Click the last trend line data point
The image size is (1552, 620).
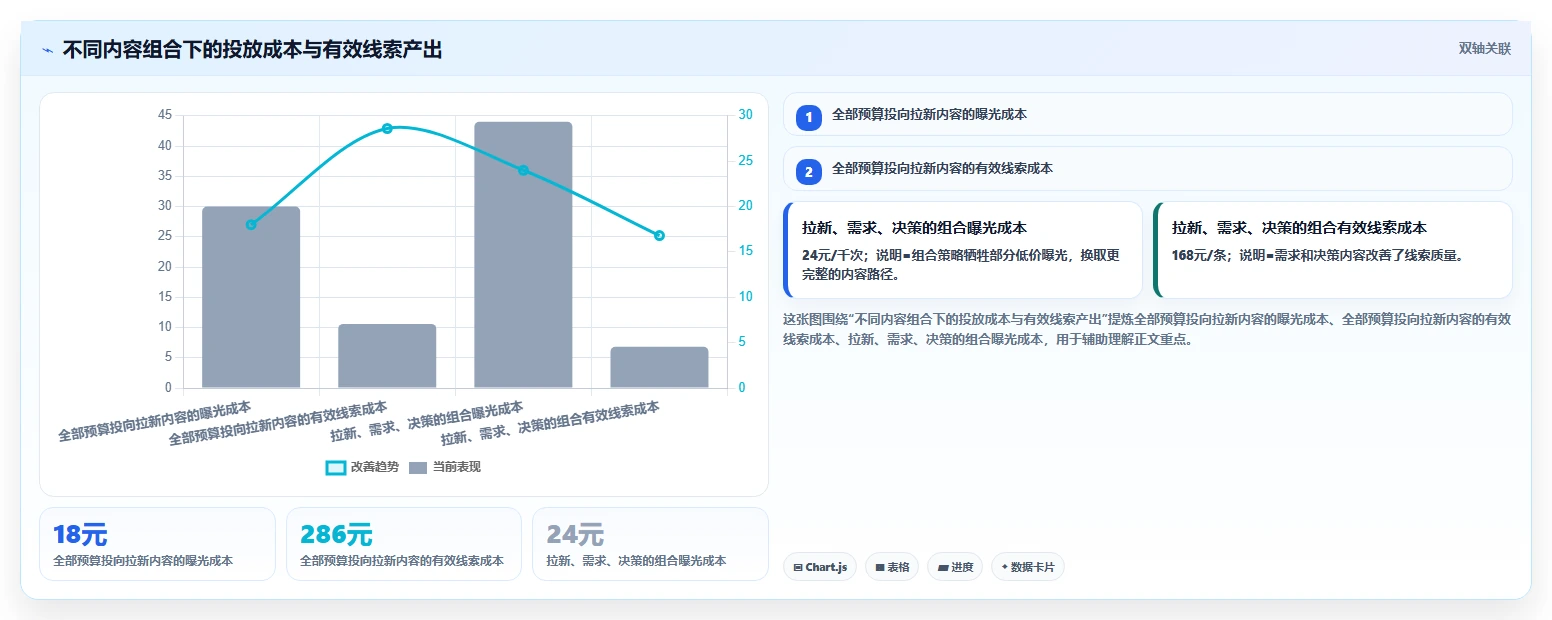[659, 236]
